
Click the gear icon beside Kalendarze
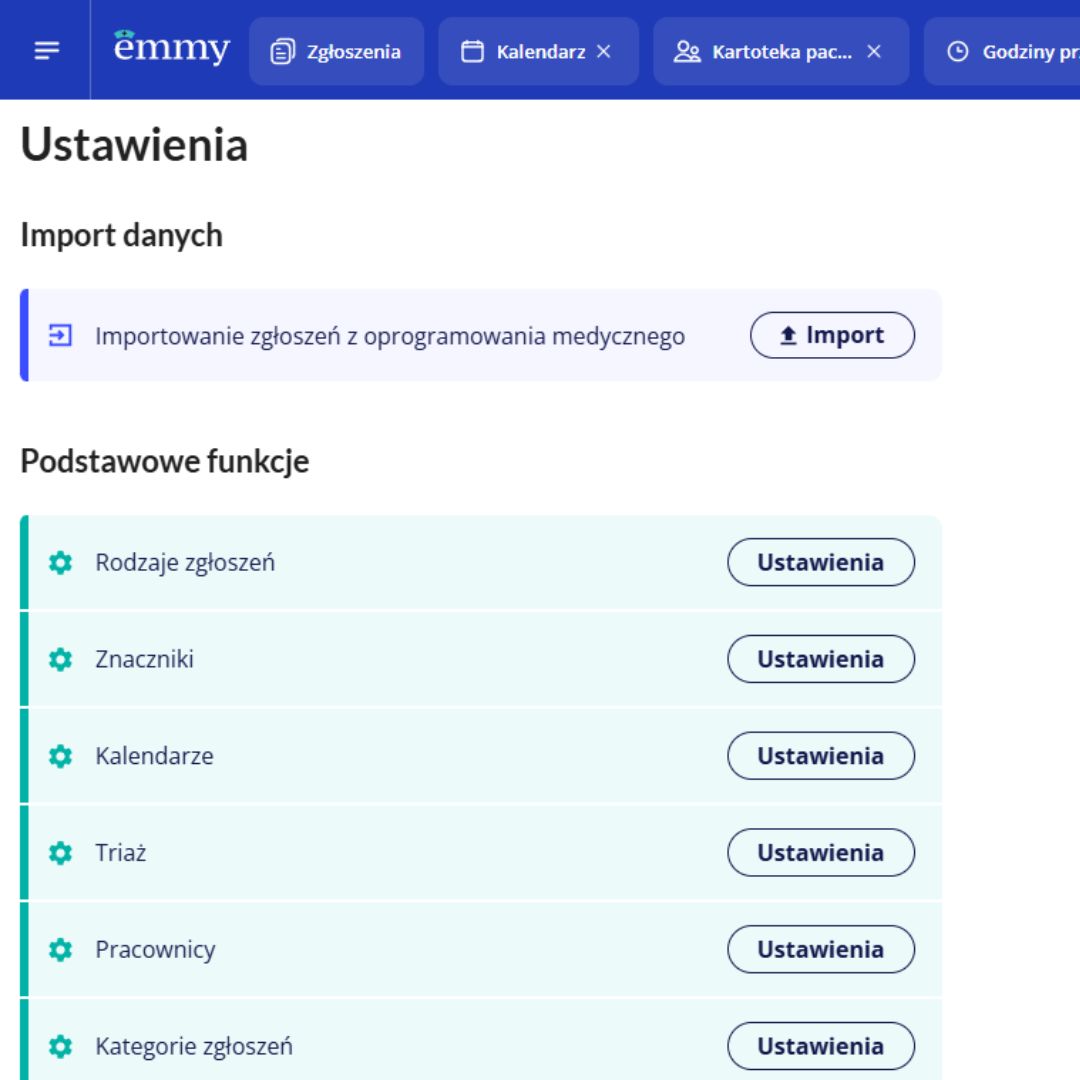[x=61, y=757]
